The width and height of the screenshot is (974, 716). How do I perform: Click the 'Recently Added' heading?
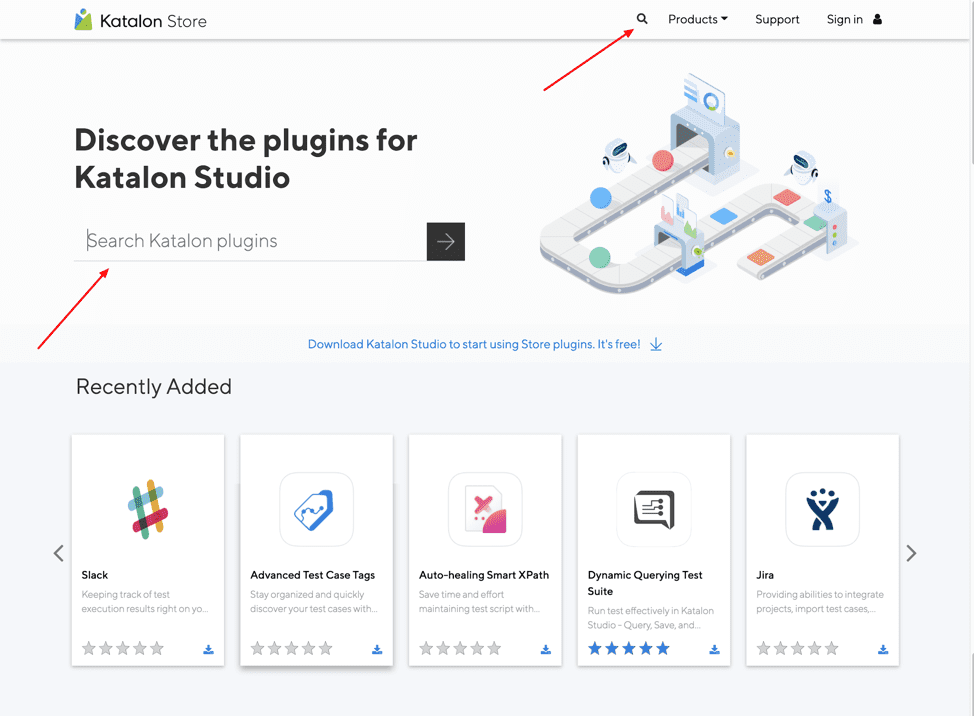pos(153,387)
